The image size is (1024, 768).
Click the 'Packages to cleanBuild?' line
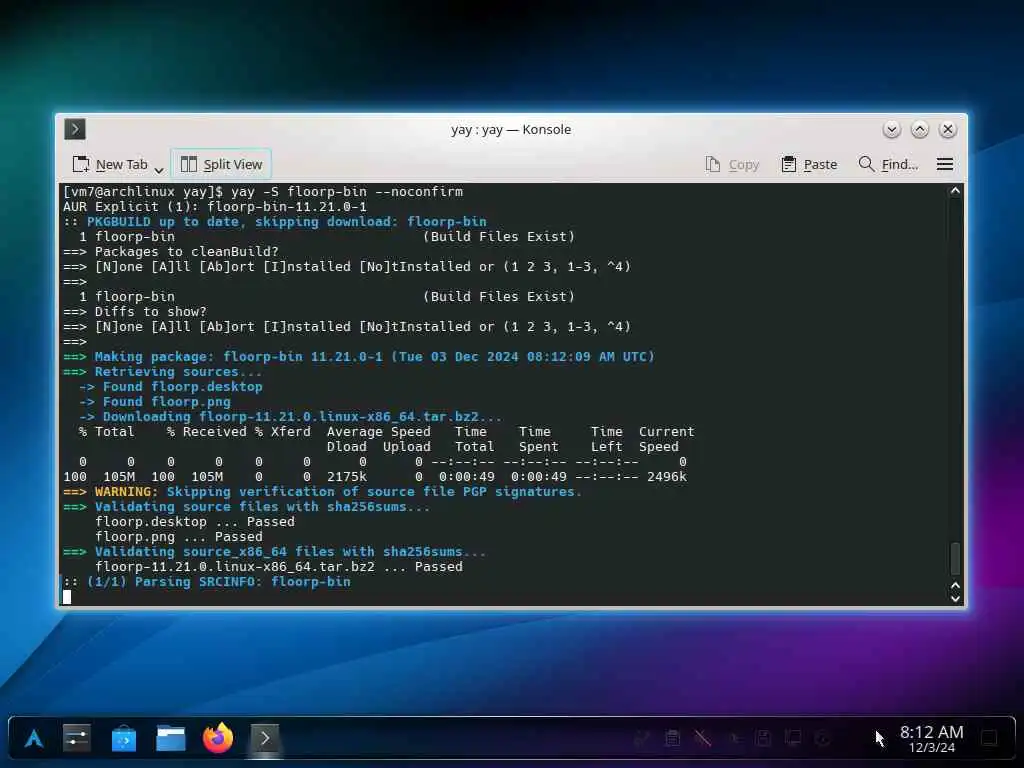click(x=171, y=251)
